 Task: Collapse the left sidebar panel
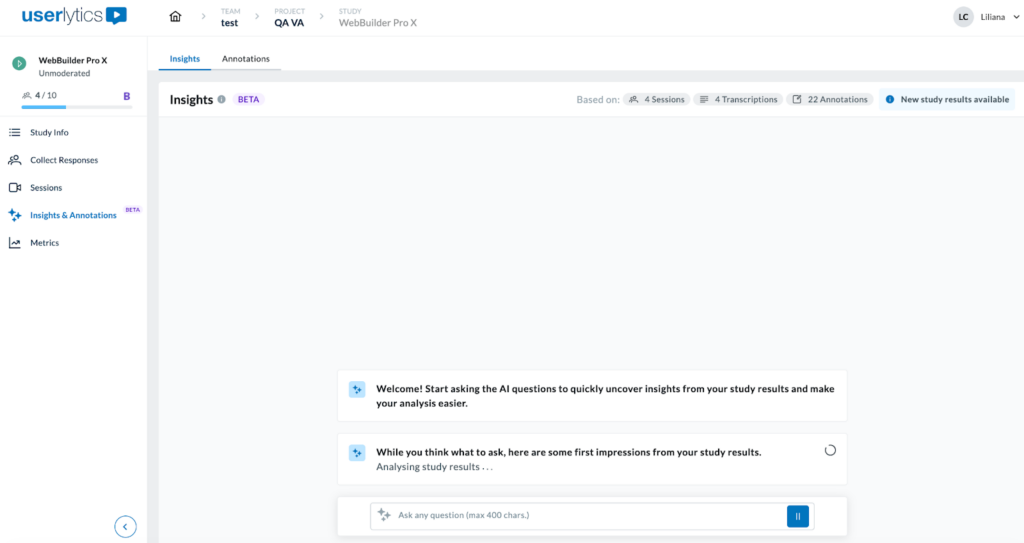(125, 526)
